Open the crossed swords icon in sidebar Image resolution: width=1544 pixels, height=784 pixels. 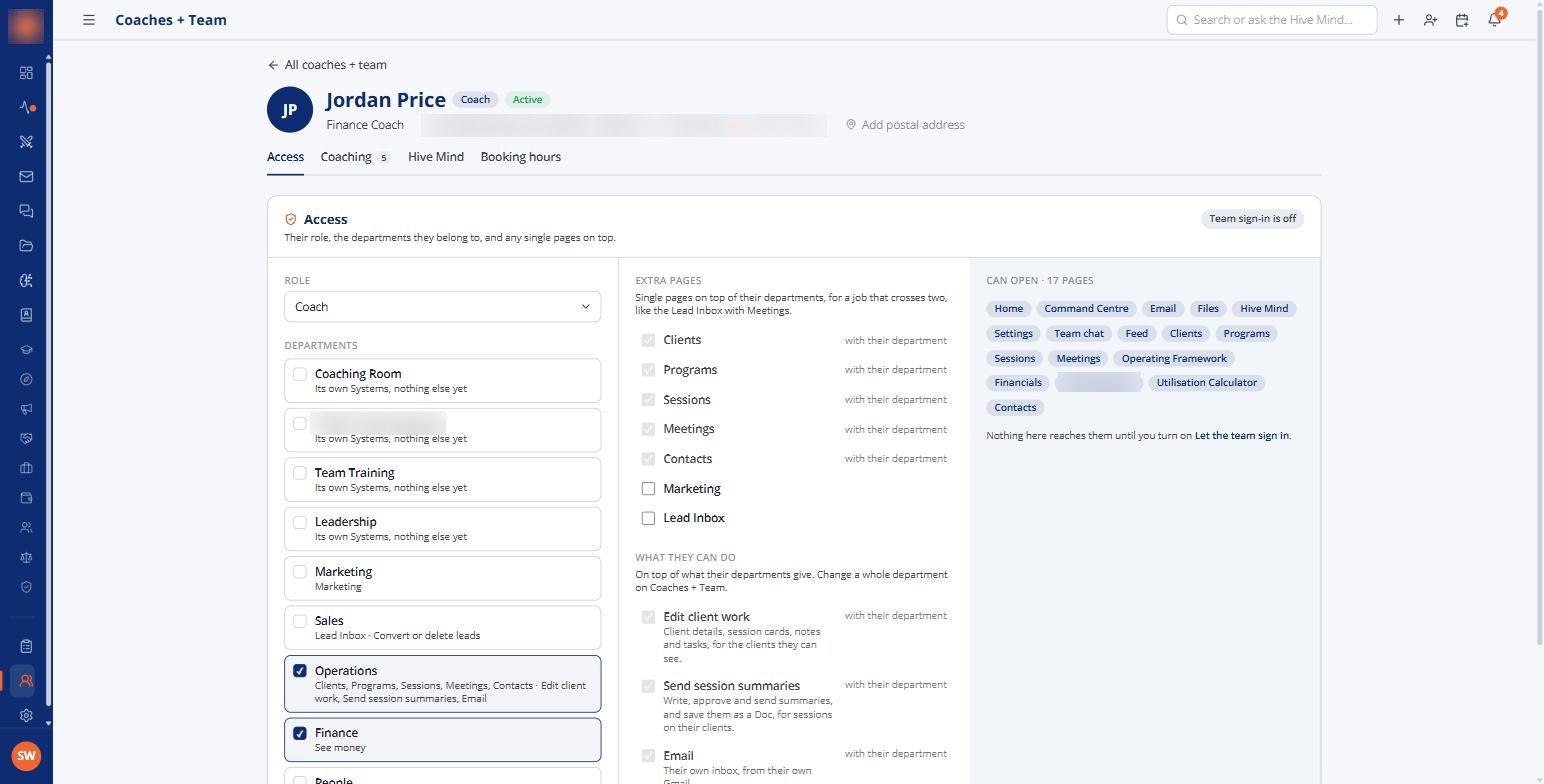click(26, 142)
